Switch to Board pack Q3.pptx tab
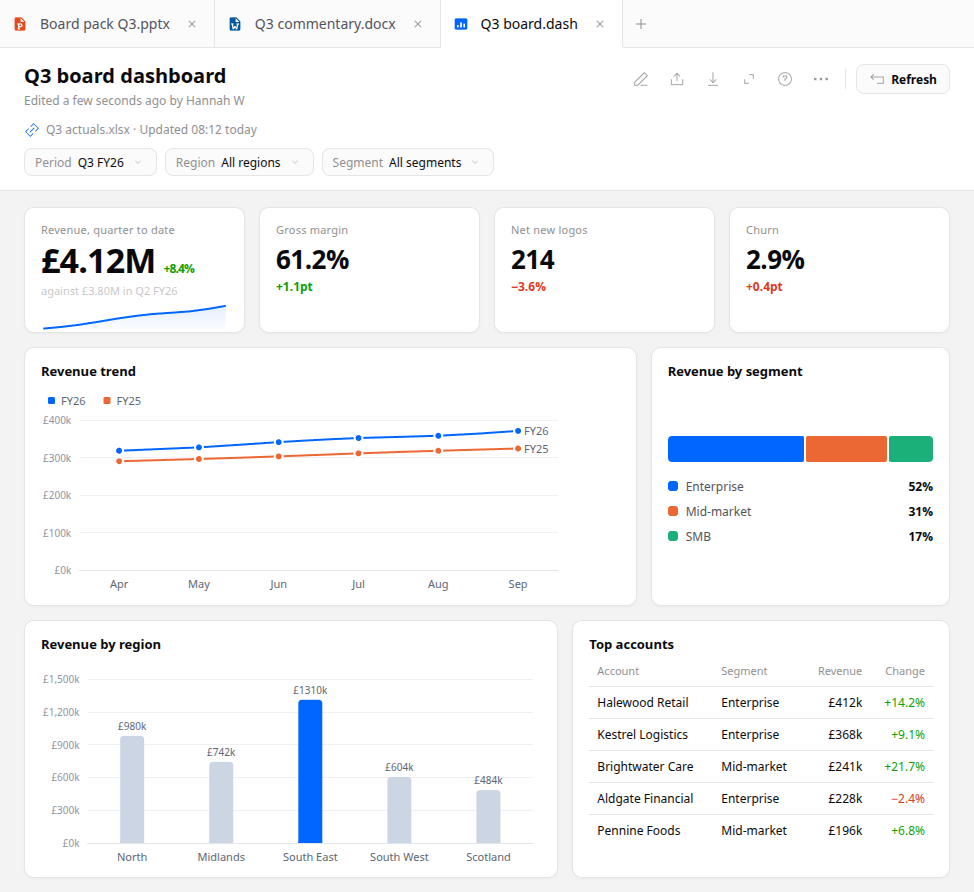 (105, 24)
